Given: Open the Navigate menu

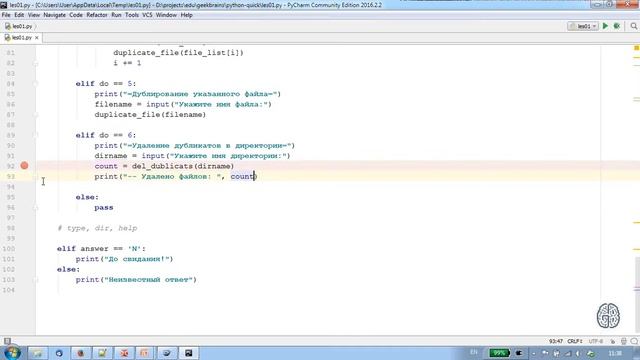Looking at the screenshot, I should [x=54, y=15].
